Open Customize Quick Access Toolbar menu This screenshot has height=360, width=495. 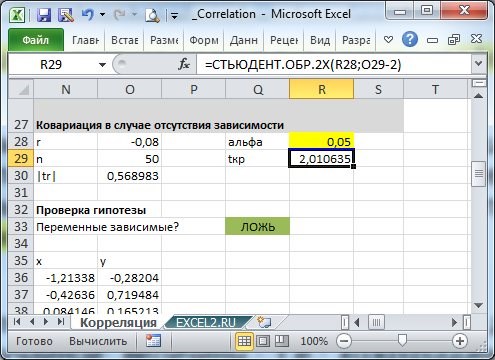tap(174, 15)
